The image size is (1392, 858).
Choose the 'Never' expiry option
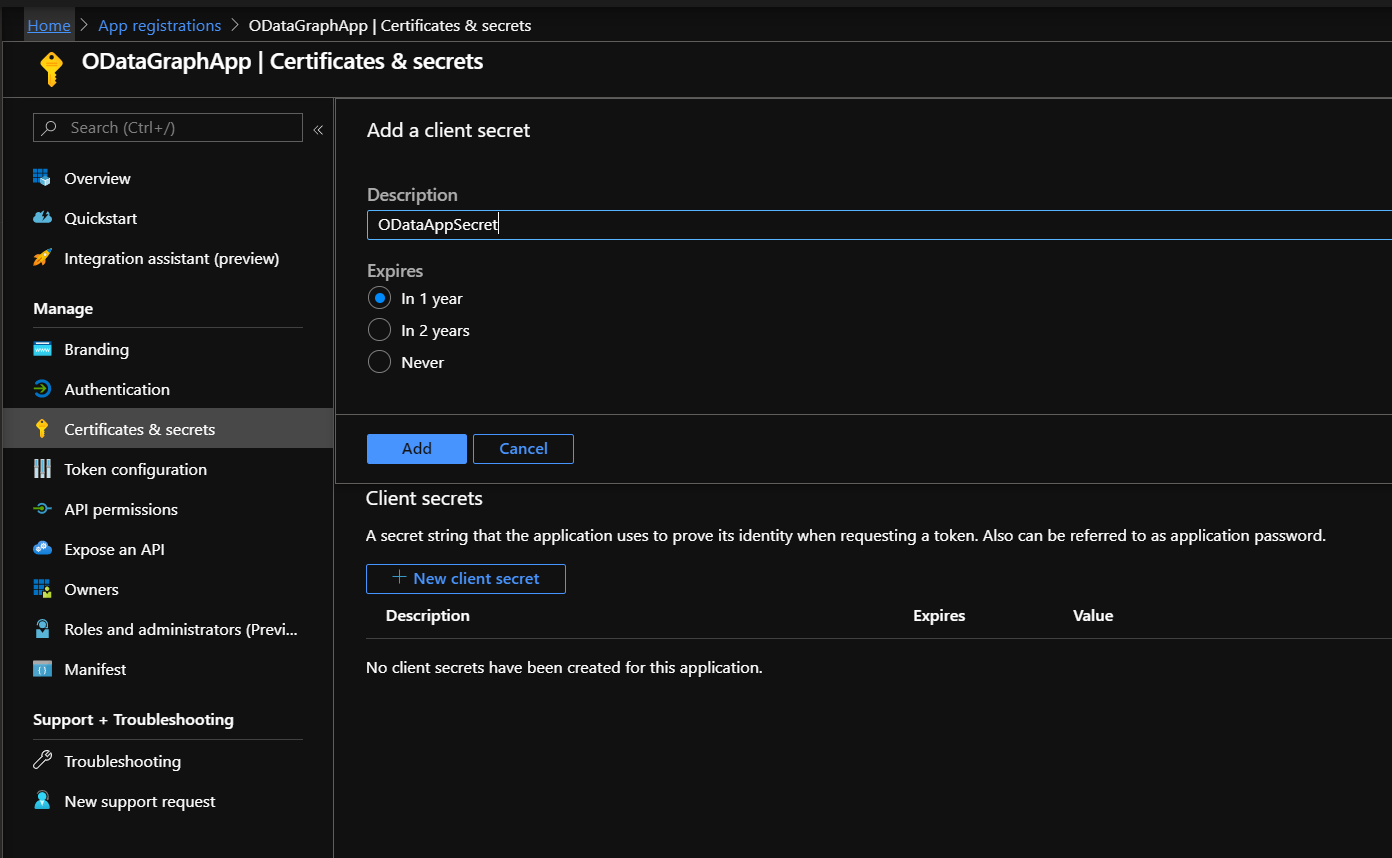pos(379,362)
